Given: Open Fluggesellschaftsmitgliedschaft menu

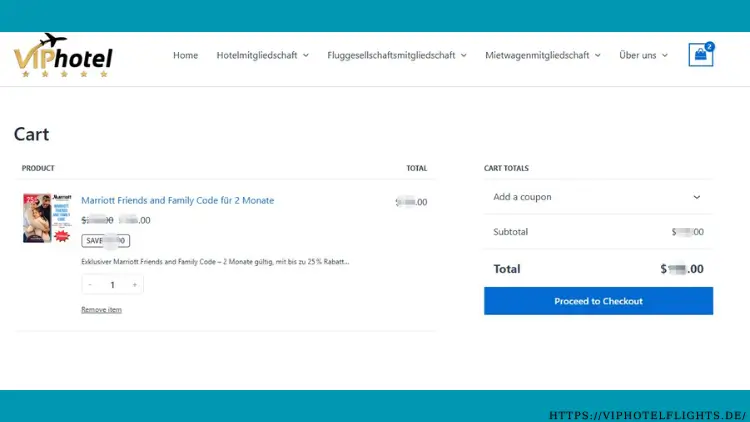Looking at the screenshot, I should click(391, 55).
